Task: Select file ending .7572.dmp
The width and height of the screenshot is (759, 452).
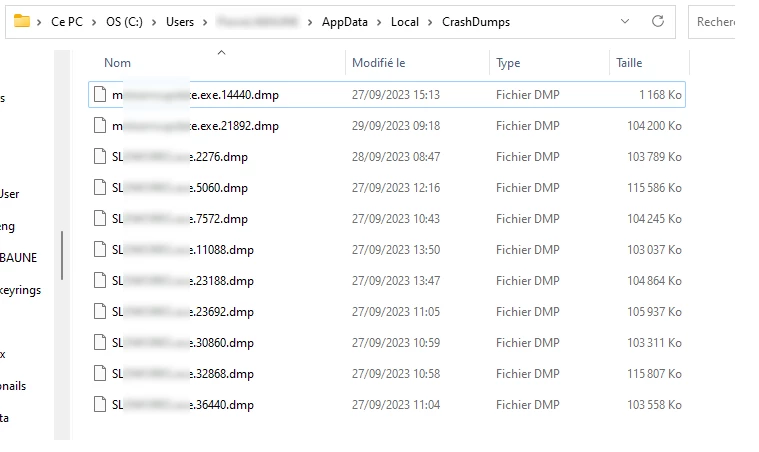Action: click(387, 219)
